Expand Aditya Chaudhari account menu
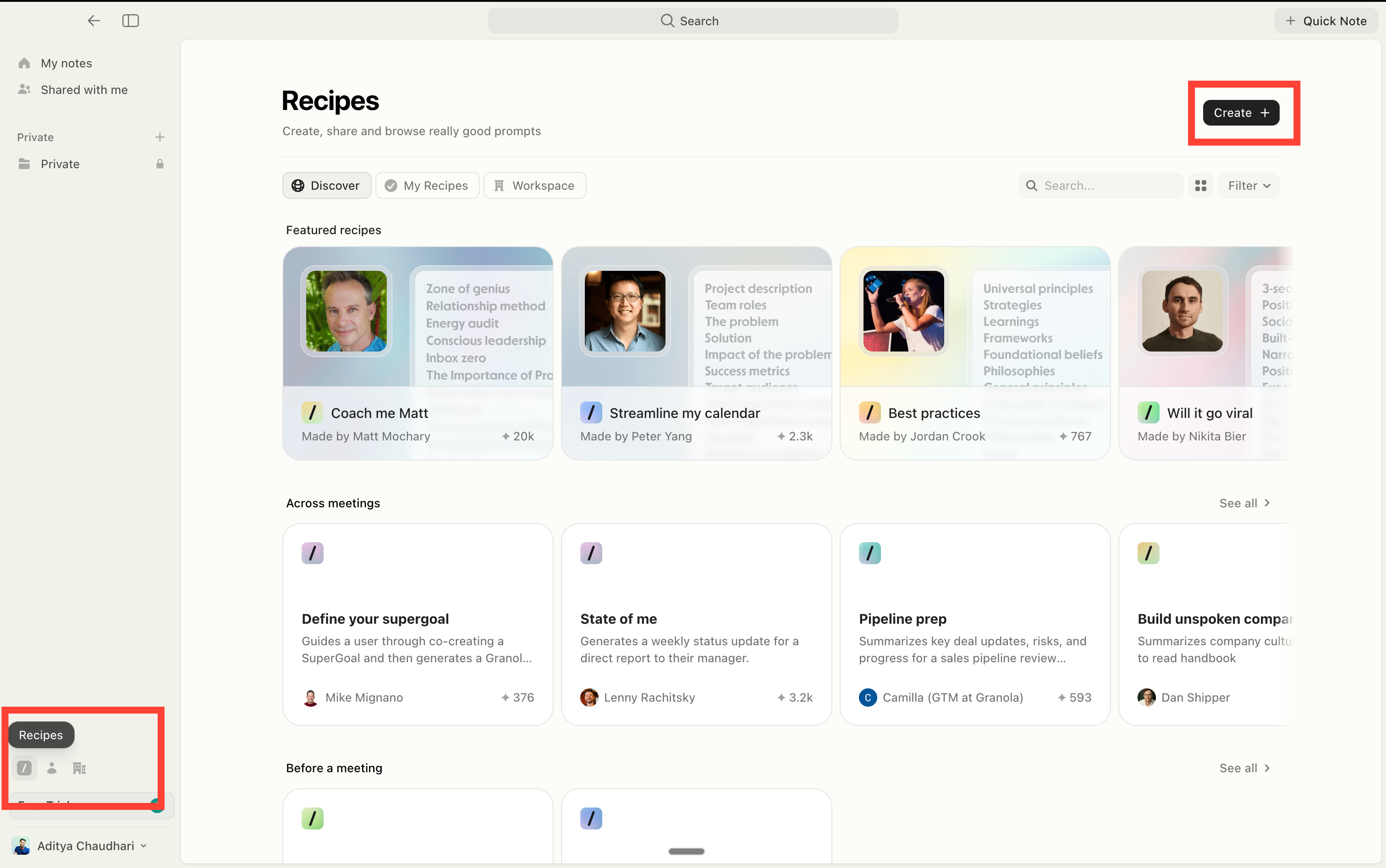 click(86, 846)
